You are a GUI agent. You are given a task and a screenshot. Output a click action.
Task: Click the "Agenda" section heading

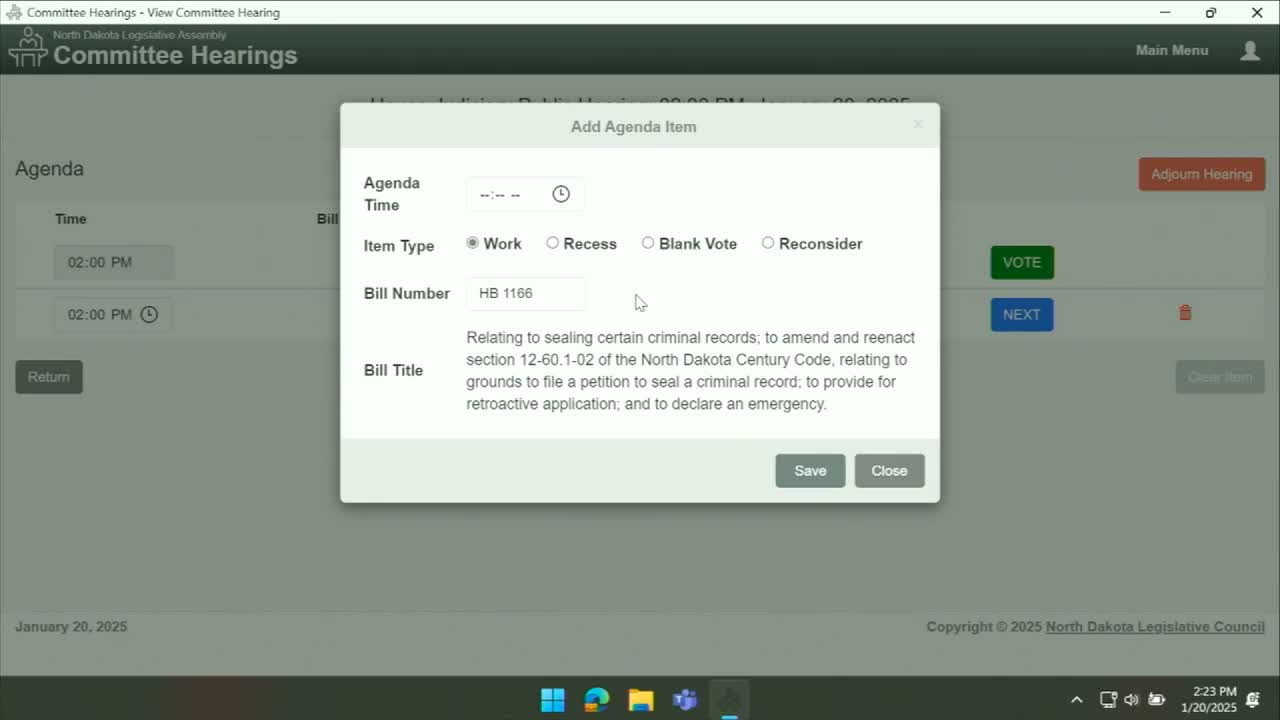point(49,169)
